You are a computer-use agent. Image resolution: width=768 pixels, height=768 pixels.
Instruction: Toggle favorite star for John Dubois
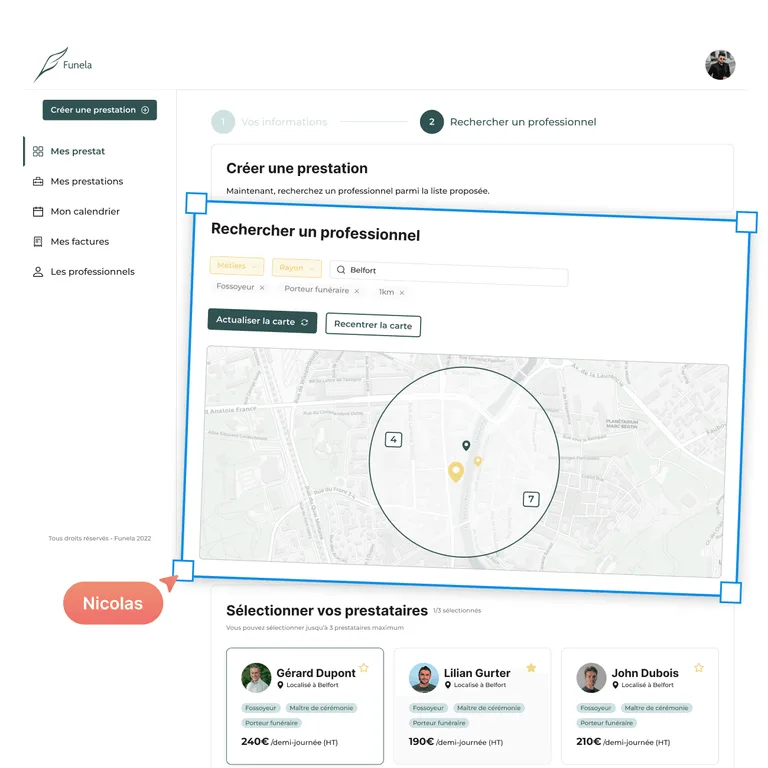tap(699, 668)
